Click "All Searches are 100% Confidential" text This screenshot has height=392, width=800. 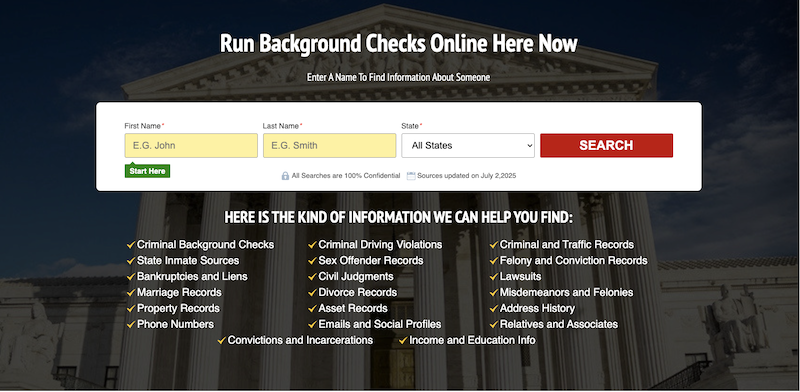[346, 176]
